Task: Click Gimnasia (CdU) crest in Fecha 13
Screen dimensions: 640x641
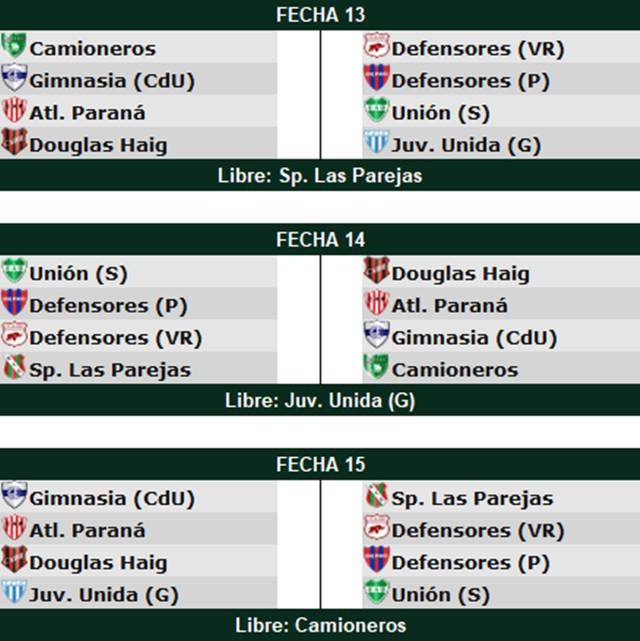Action: [x=14, y=79]
